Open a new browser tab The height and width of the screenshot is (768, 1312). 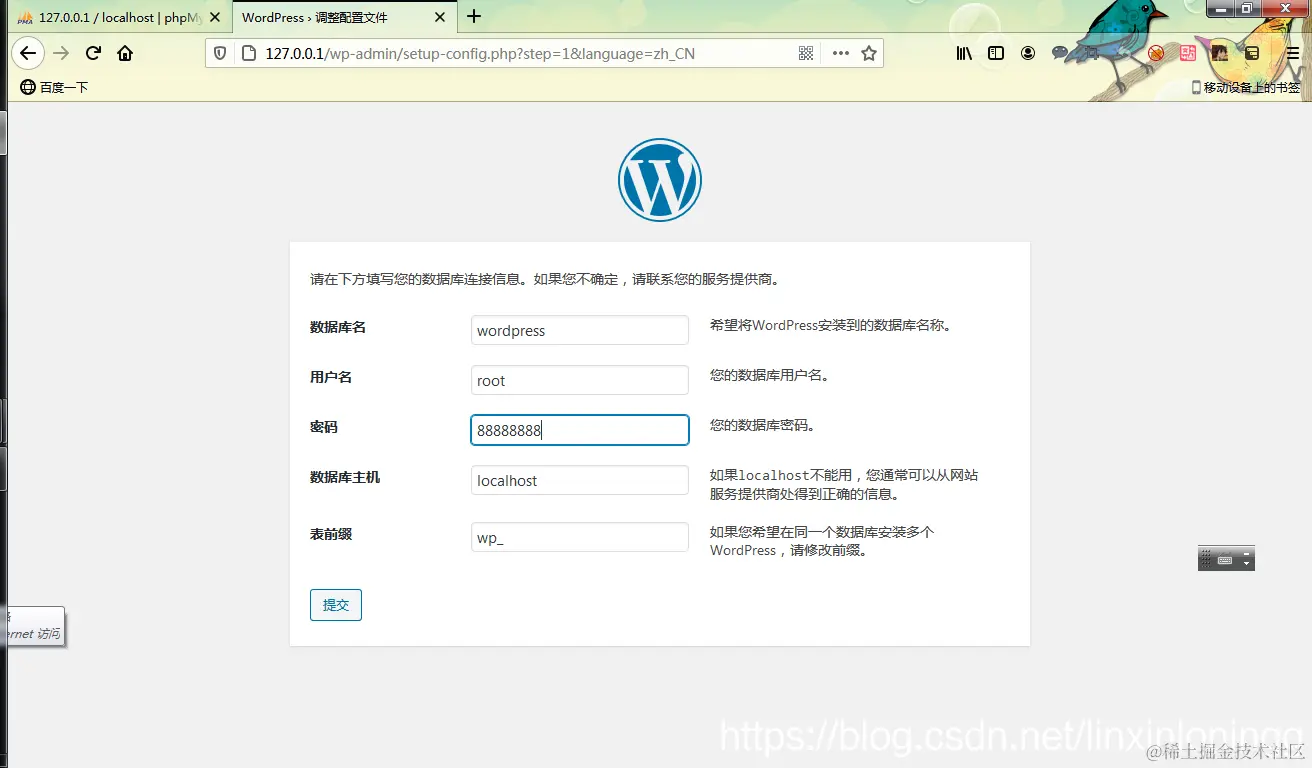pos(474,16)
